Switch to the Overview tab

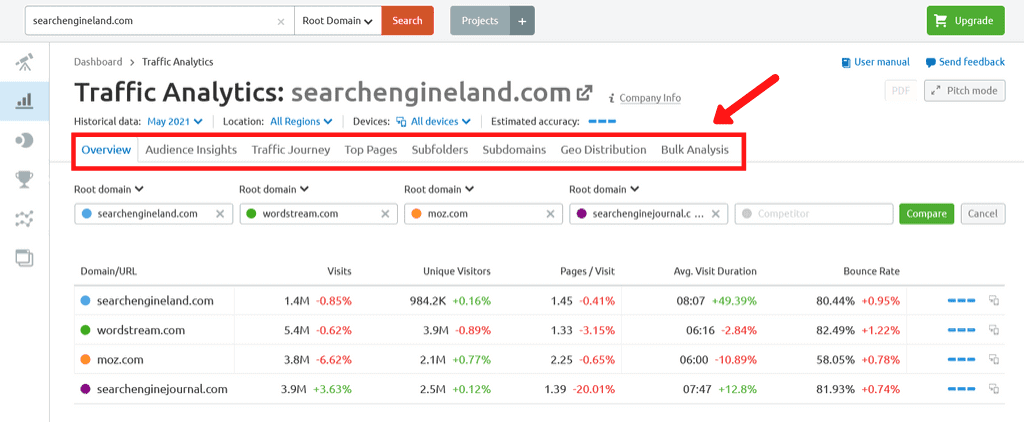tap(106, 149)
